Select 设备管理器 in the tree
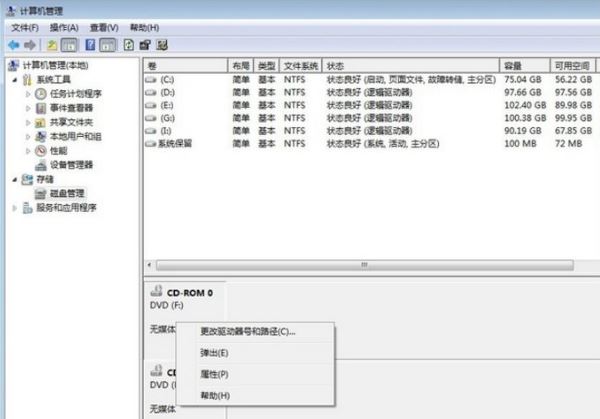 point(71,164)
